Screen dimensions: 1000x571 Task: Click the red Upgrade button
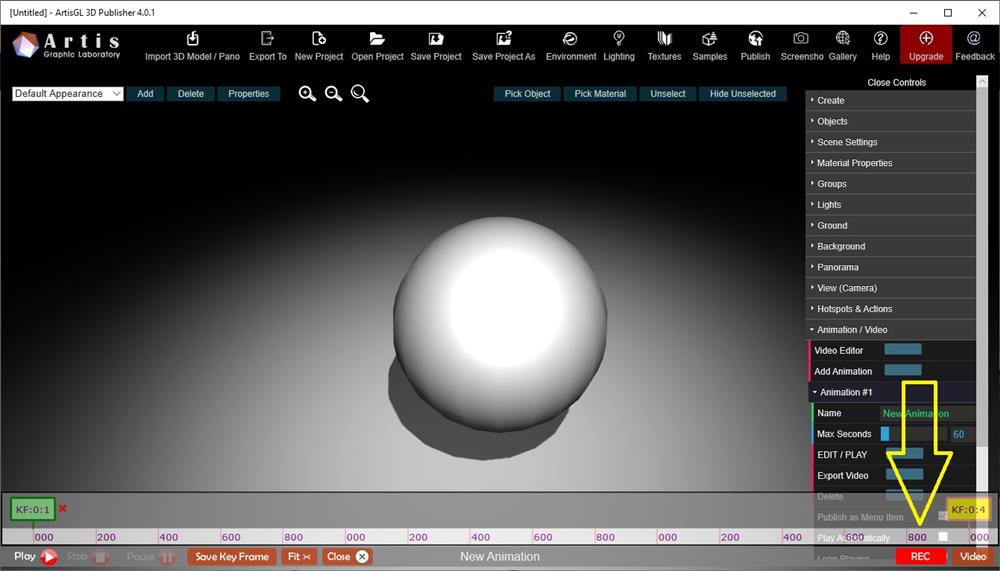(926, 45)
